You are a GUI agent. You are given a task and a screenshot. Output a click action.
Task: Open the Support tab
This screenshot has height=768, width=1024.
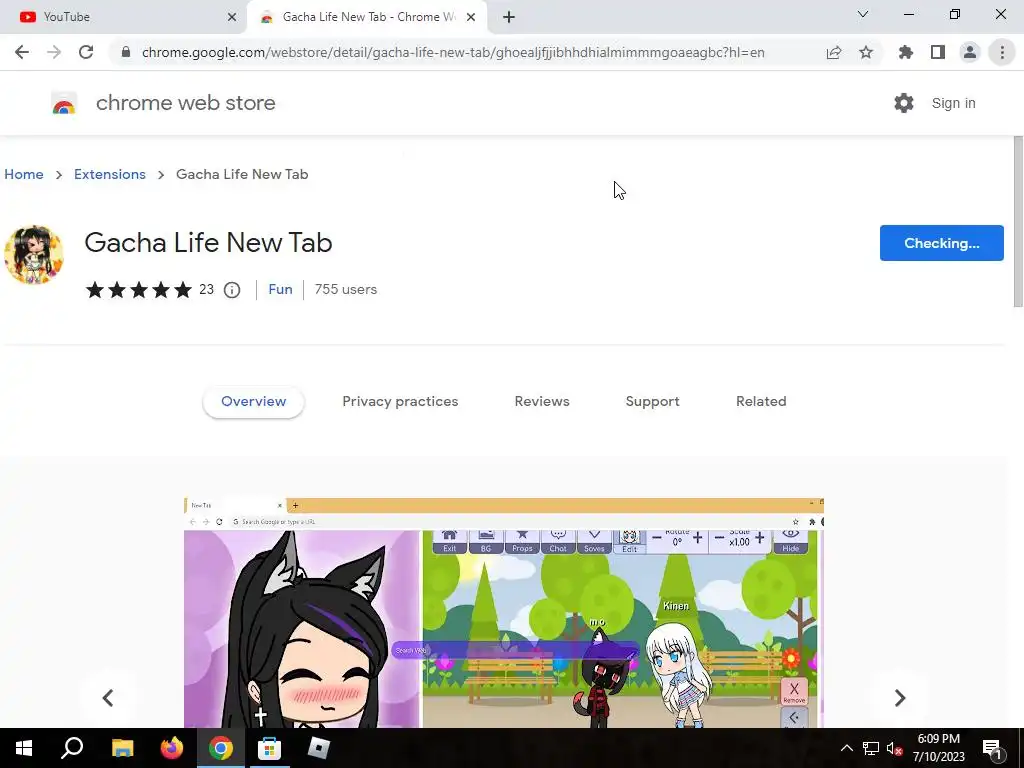point(652,401)
